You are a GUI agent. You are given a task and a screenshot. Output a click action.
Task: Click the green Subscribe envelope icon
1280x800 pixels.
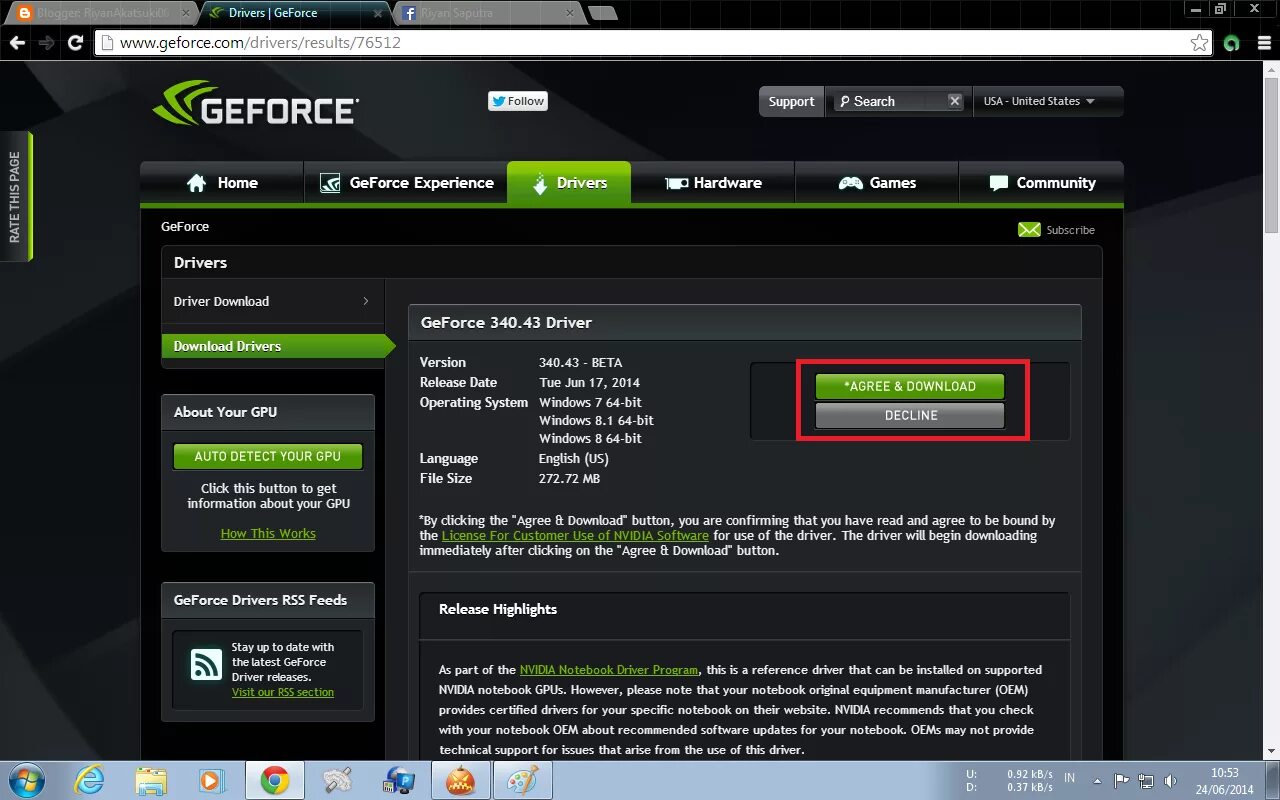click(x=1029, y=230)
